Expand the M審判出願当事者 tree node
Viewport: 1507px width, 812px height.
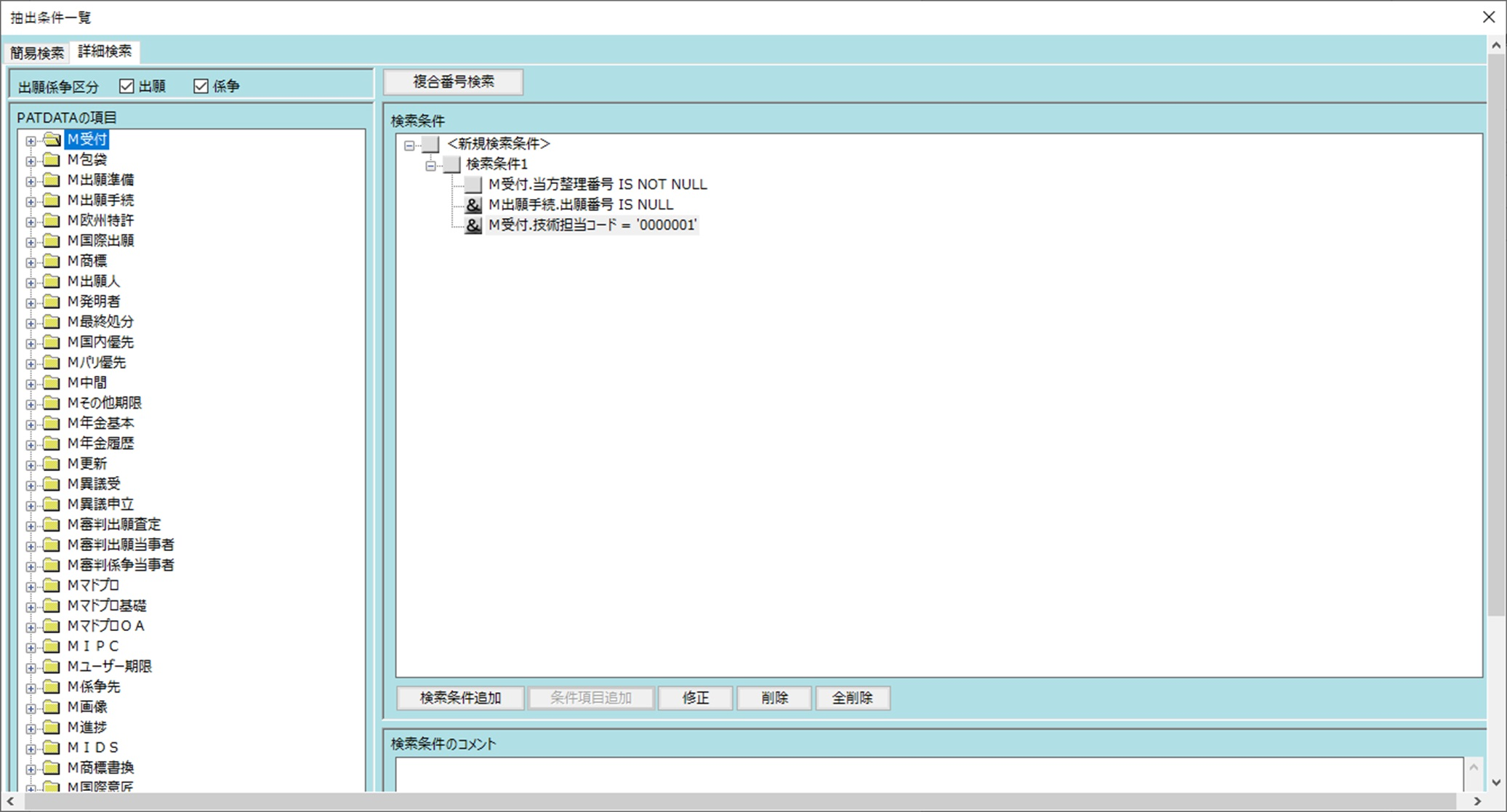31,546
